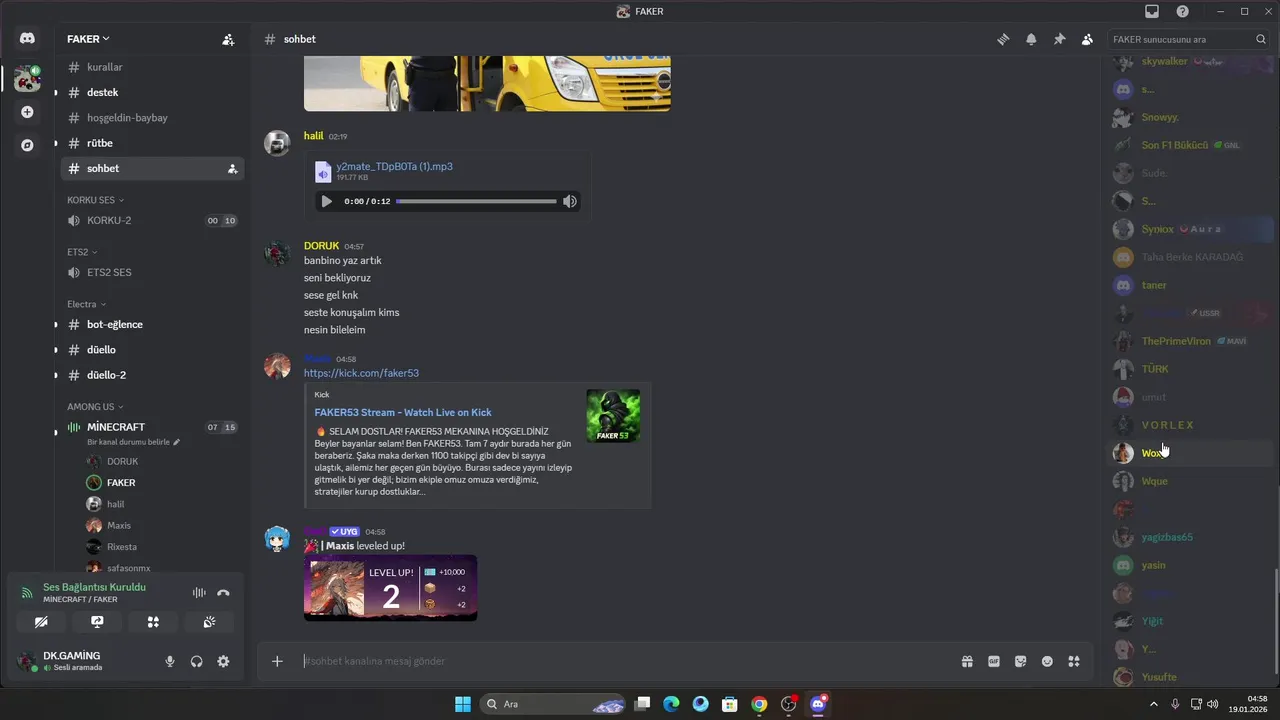The height and width of the screenshot is (720, 1280).
Task: Join the ETS2 SES voice channel
Action: tap(152, 272)
